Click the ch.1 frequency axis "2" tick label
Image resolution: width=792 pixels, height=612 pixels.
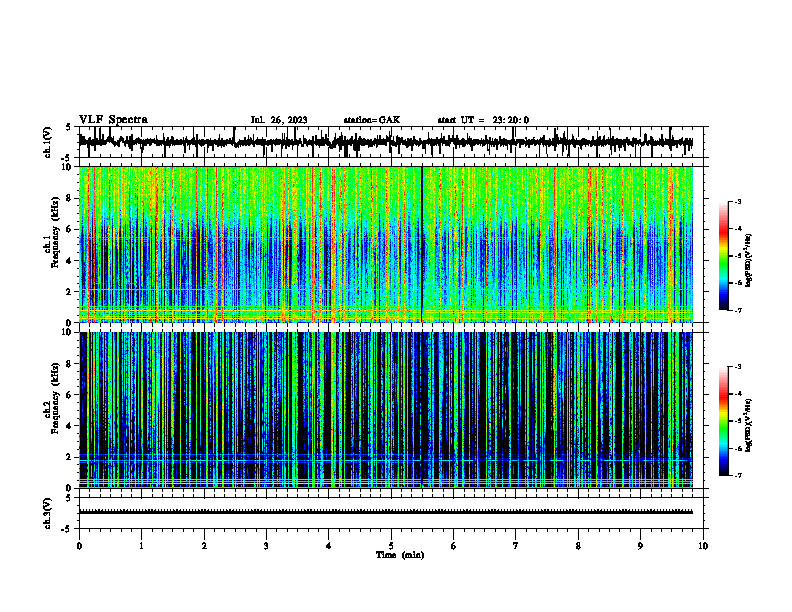[70, 292]
